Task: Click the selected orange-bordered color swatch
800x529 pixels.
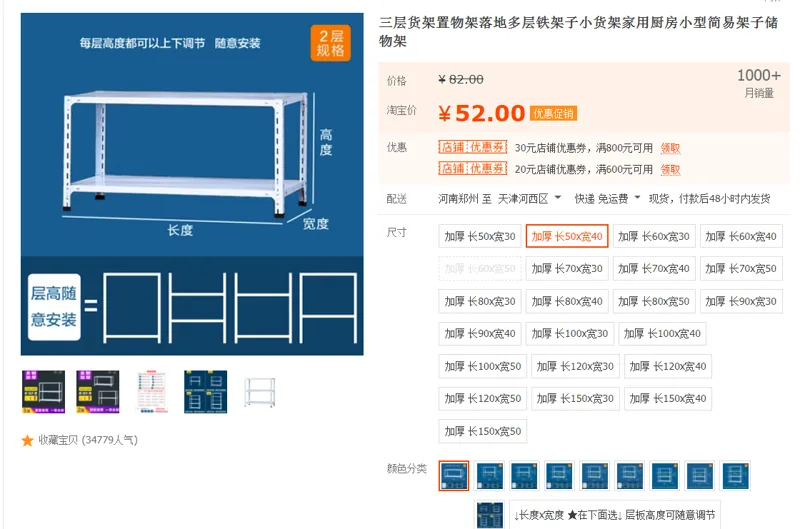Action: coord(454,476)
